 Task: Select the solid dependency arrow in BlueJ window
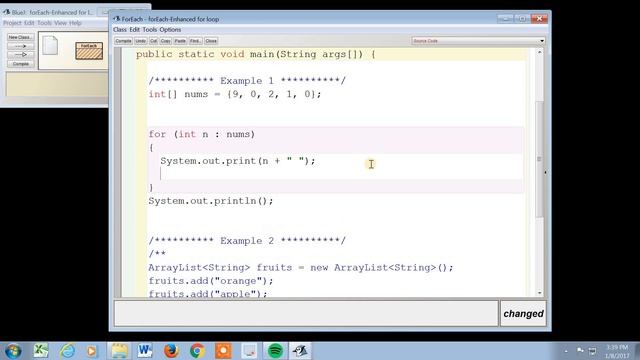[x=20, y=46]
